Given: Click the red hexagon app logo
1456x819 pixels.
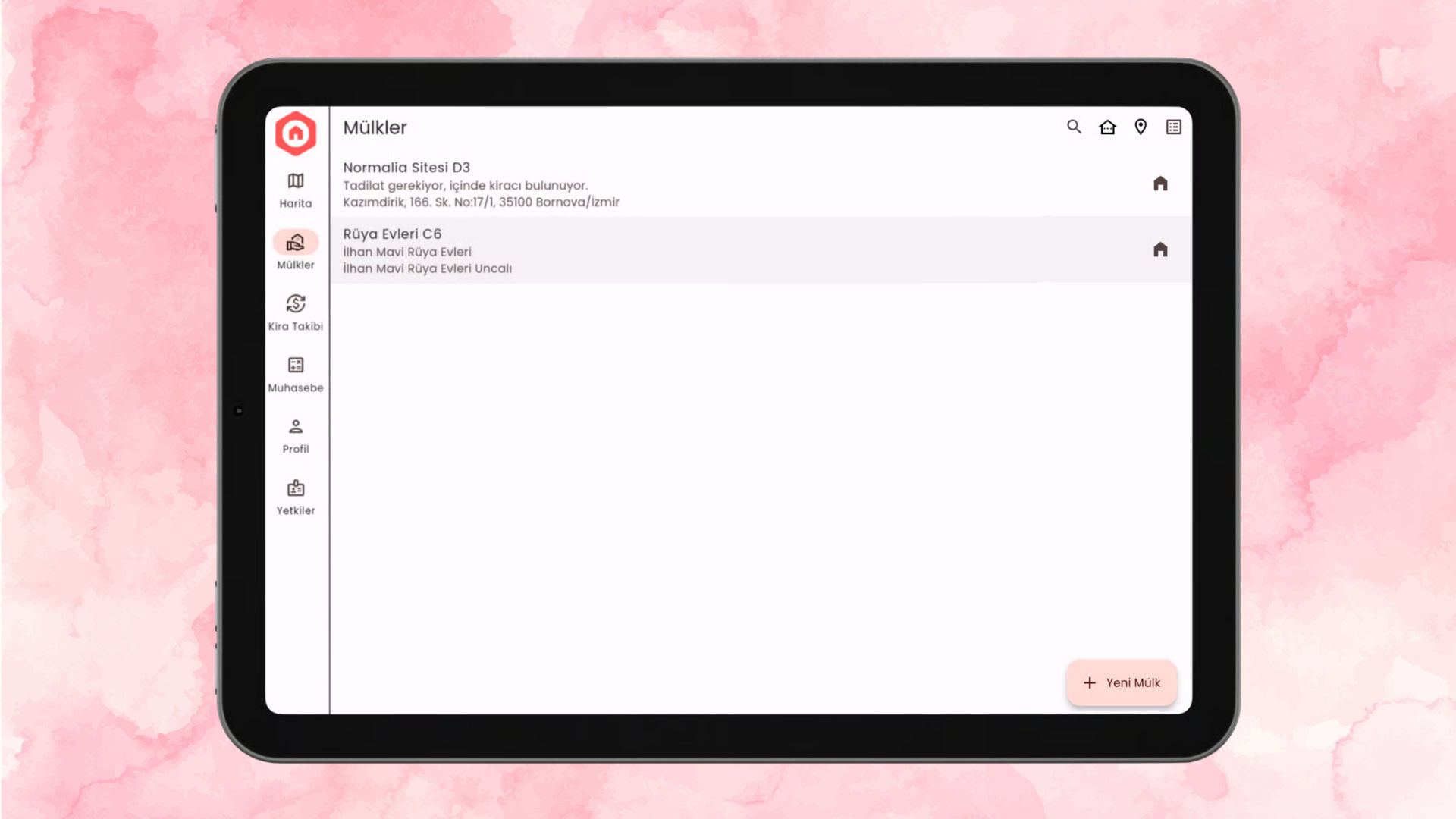Looking at the screenshot, I should [296, 133].
